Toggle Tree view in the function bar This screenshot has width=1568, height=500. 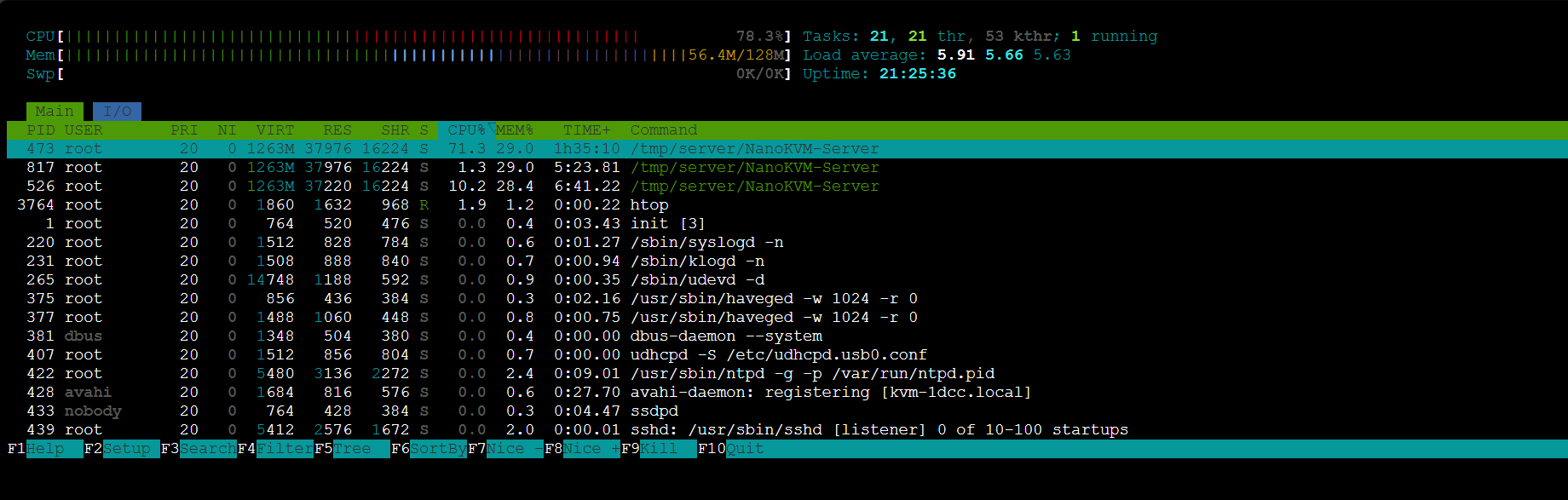click(352, 449)
